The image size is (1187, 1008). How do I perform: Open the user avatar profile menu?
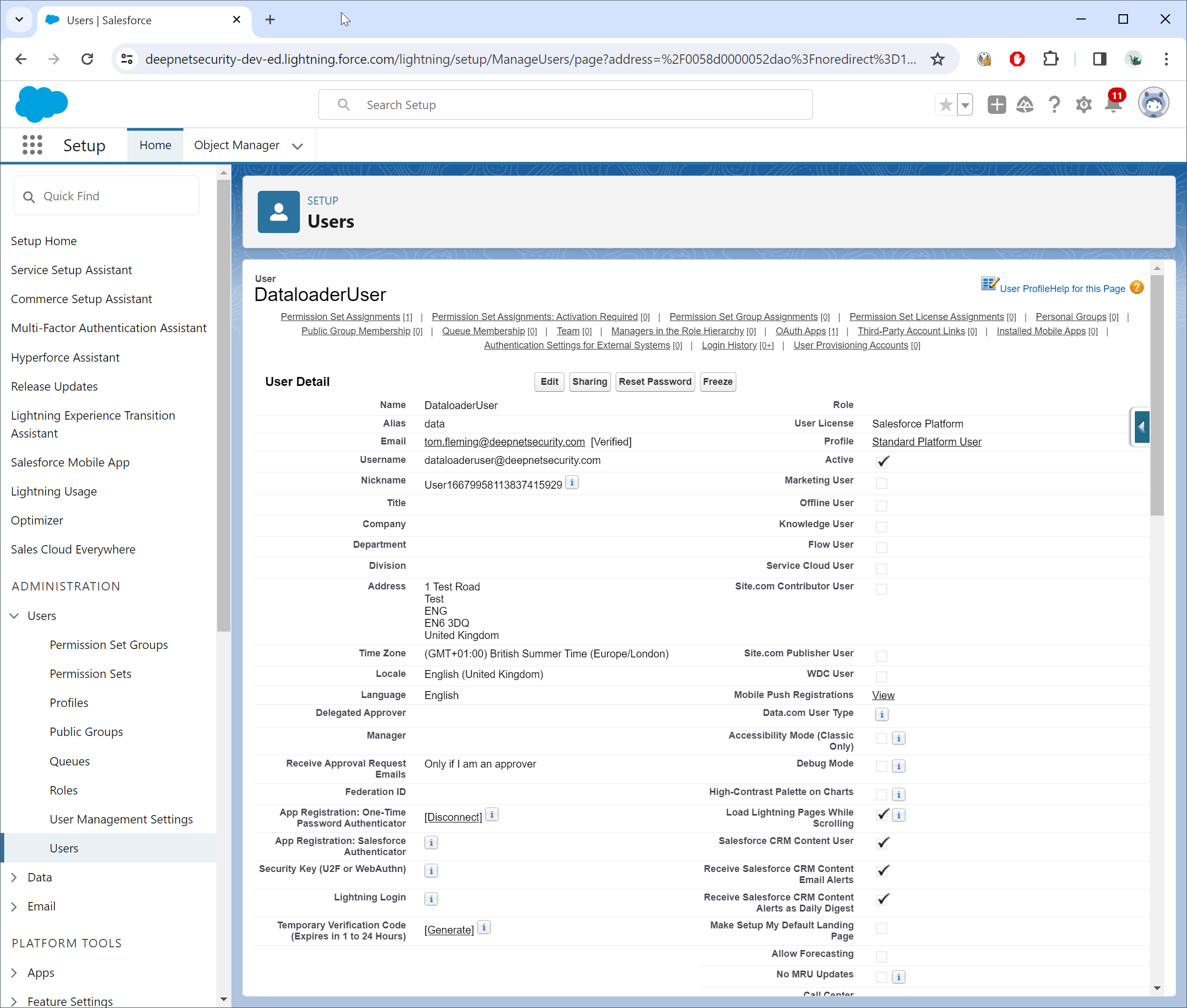[x=1153, y=103]
